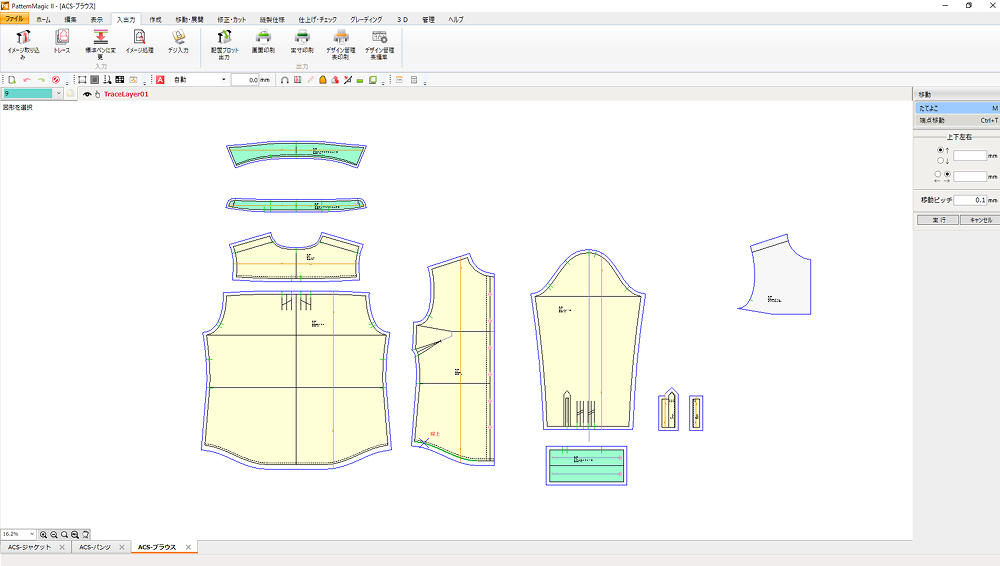The image size is (1000, 566).
Task: Click the 実寸印刷 actual-size print icon
Action: 302,38
